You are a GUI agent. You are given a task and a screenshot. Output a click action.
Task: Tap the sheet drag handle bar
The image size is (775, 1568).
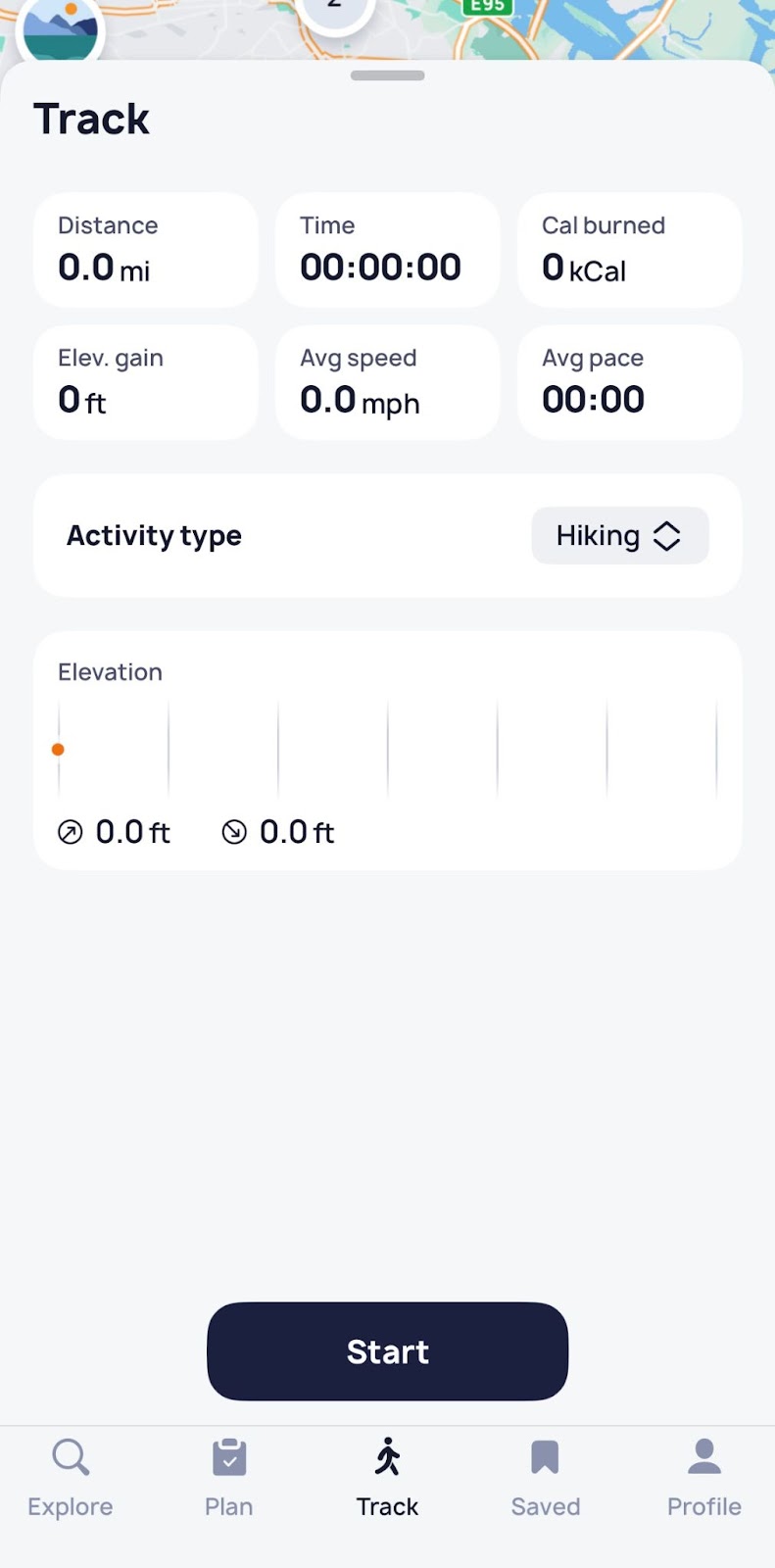point(388,75)
